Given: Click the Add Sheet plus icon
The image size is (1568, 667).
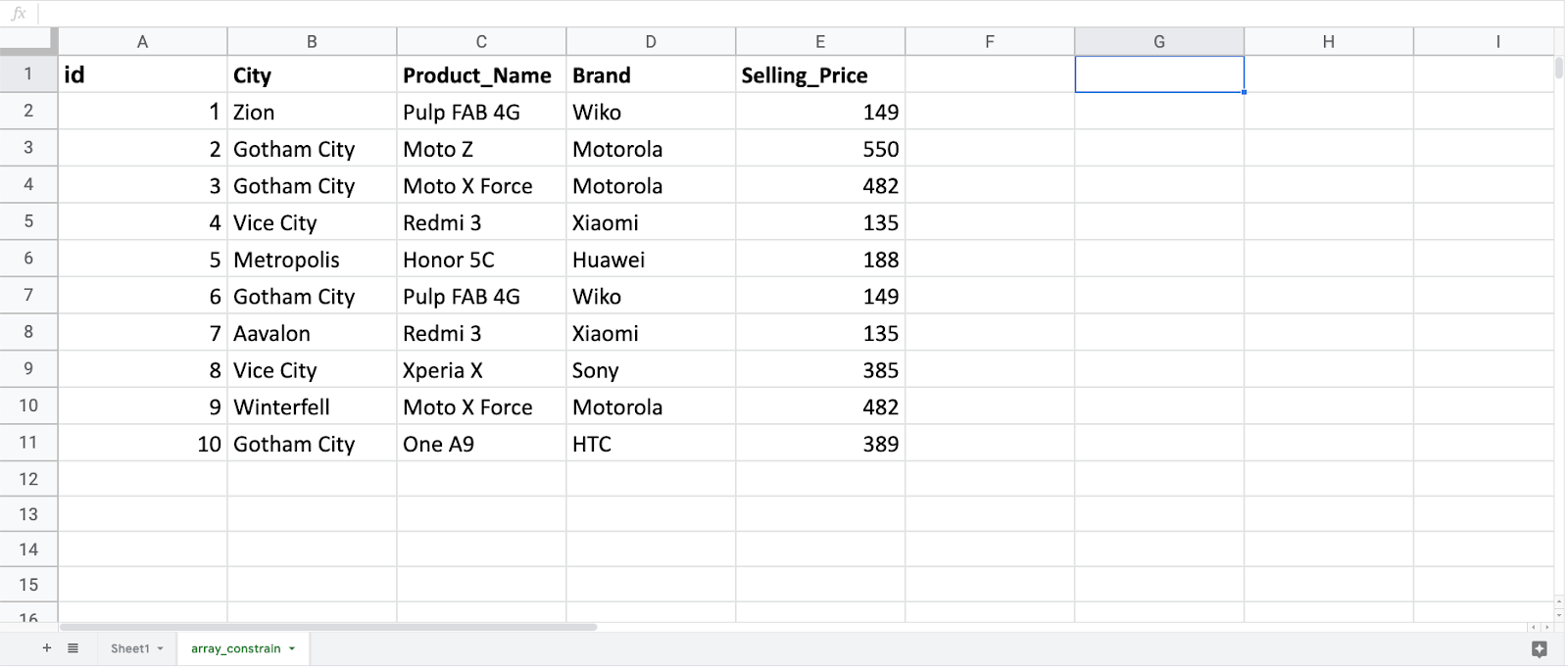Looking at the screenshot, I should point(46,648).
